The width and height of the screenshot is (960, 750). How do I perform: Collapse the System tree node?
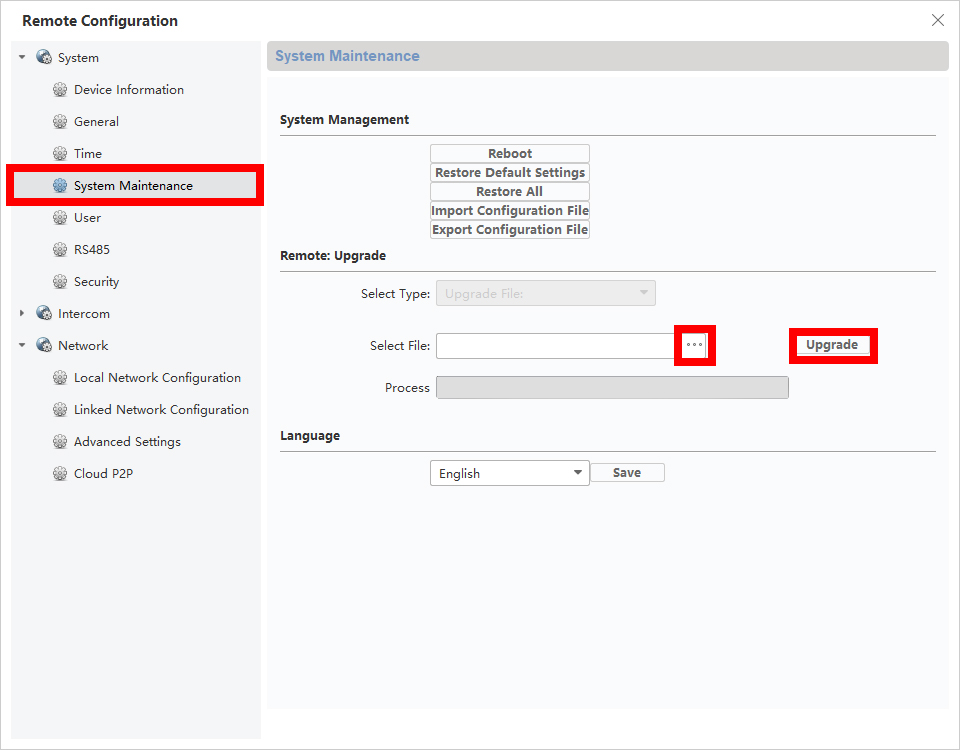(22, 58)
